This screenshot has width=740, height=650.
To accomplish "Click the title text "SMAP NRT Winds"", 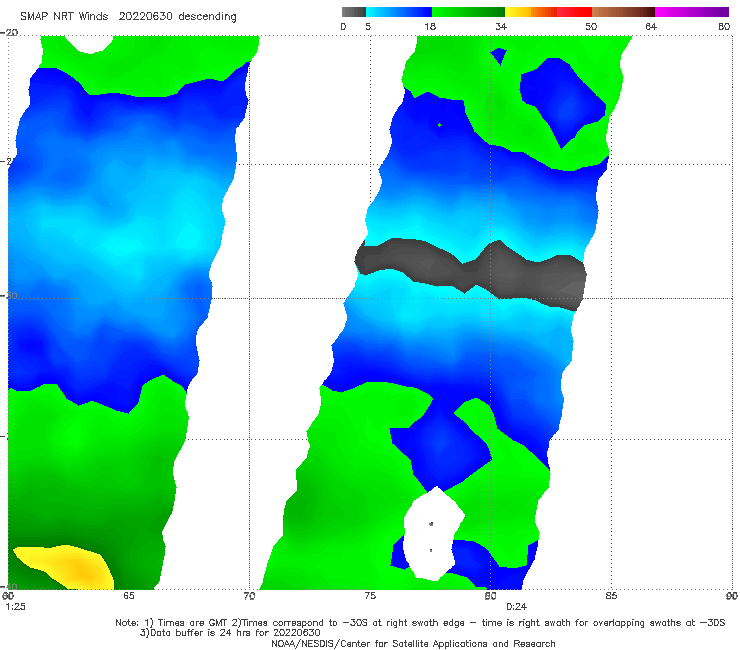I will 64,16.
